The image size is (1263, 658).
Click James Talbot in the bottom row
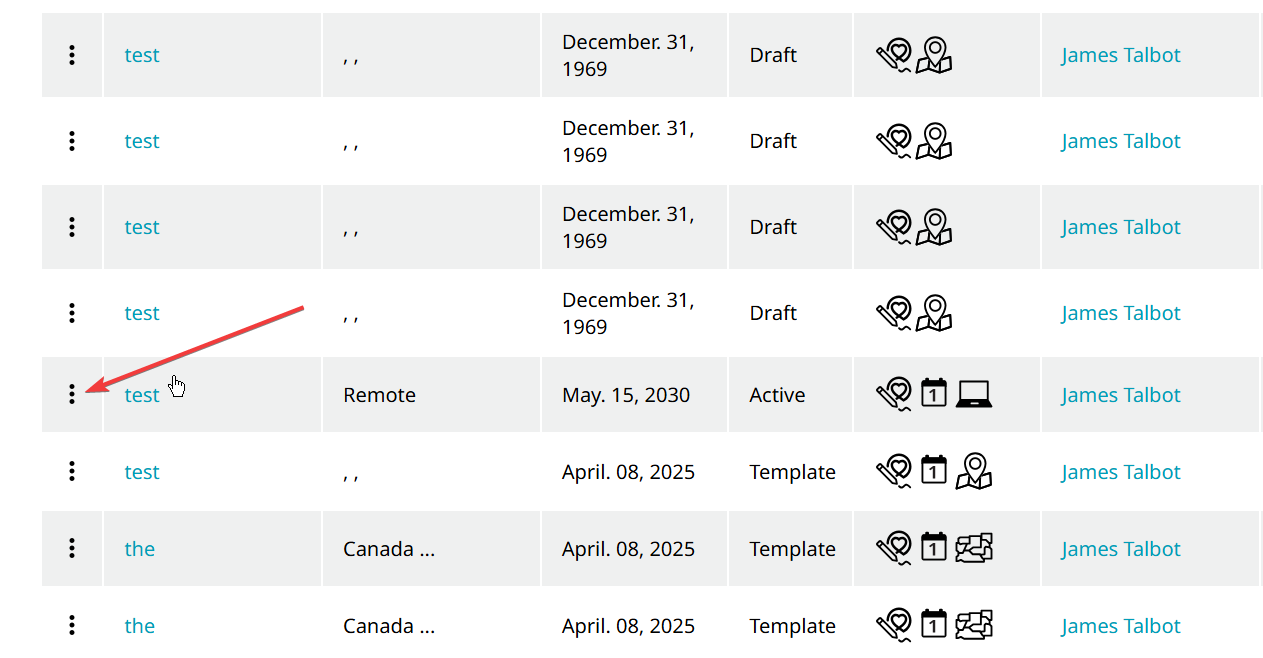click(x=1120, y=626)
